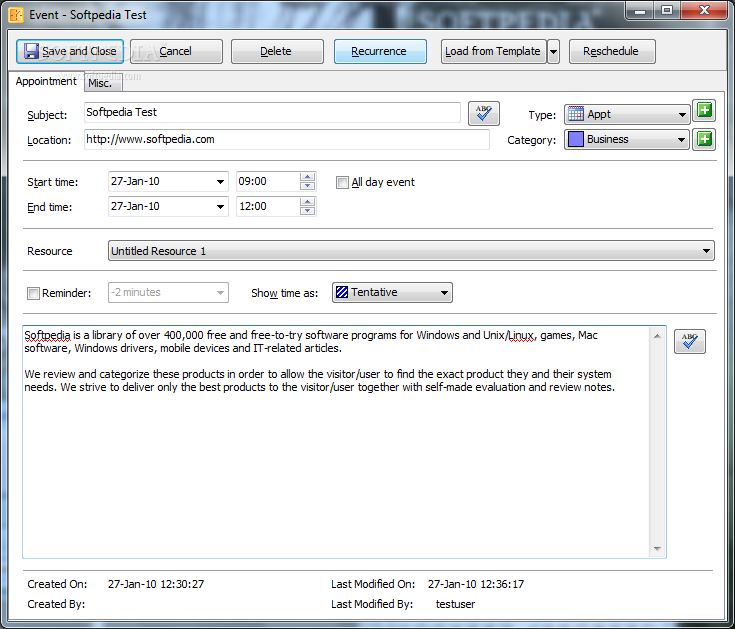
Task: Decrease end time with down spinner
Action: [308, 211]
